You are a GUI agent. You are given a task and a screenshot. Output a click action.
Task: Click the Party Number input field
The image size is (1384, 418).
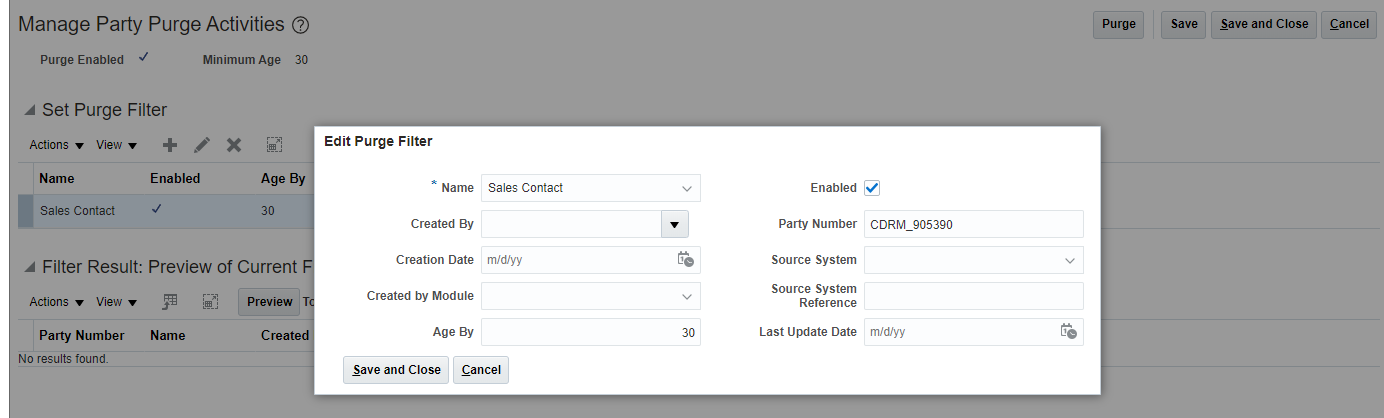click(973, 224)
